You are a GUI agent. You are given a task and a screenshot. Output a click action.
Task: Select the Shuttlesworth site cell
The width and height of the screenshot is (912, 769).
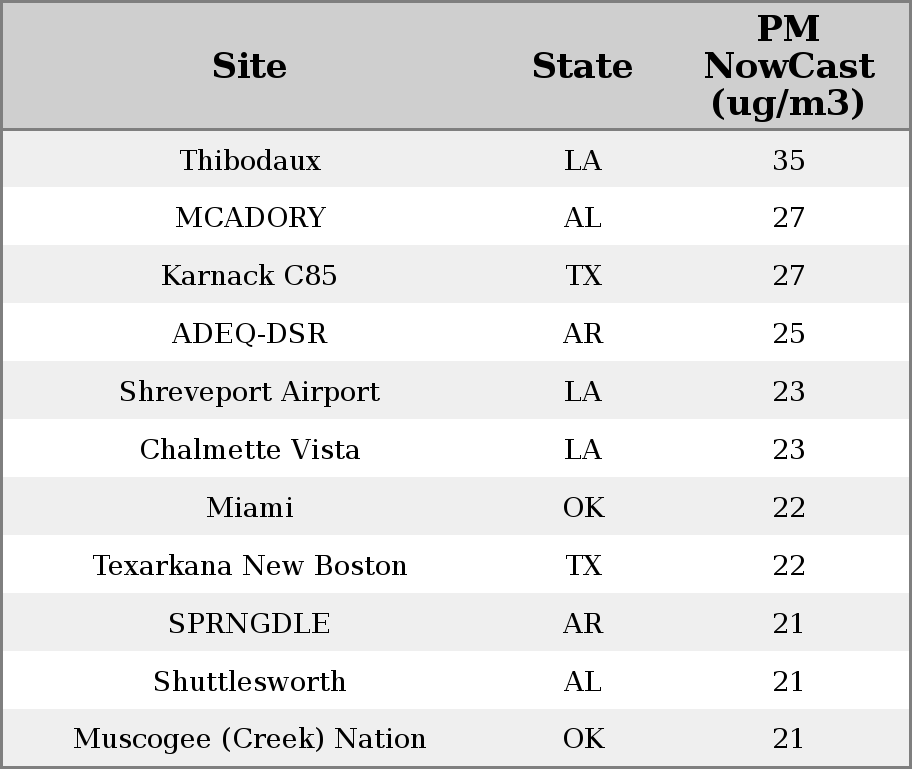pyautogui.click(x=250, y=682)
